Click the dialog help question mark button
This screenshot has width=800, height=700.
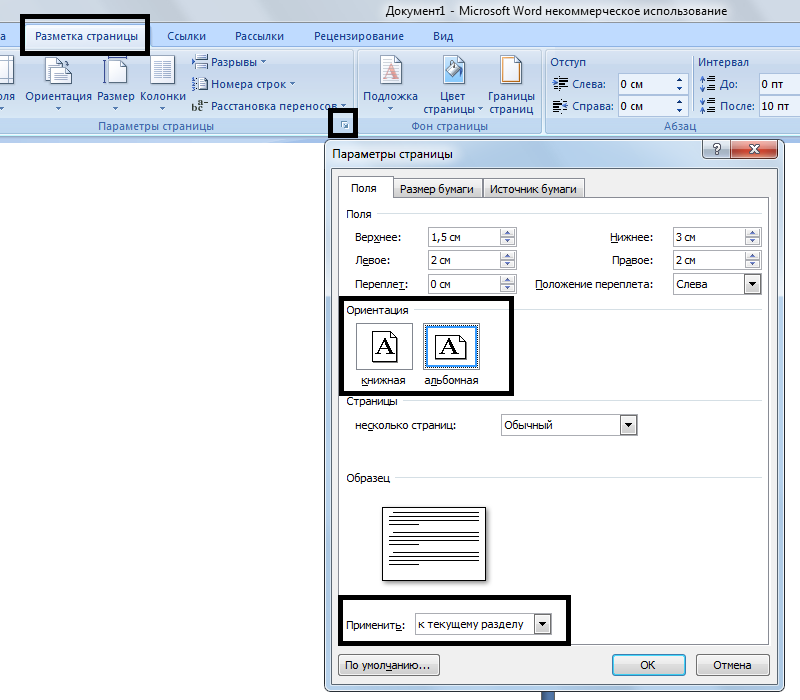717,149
